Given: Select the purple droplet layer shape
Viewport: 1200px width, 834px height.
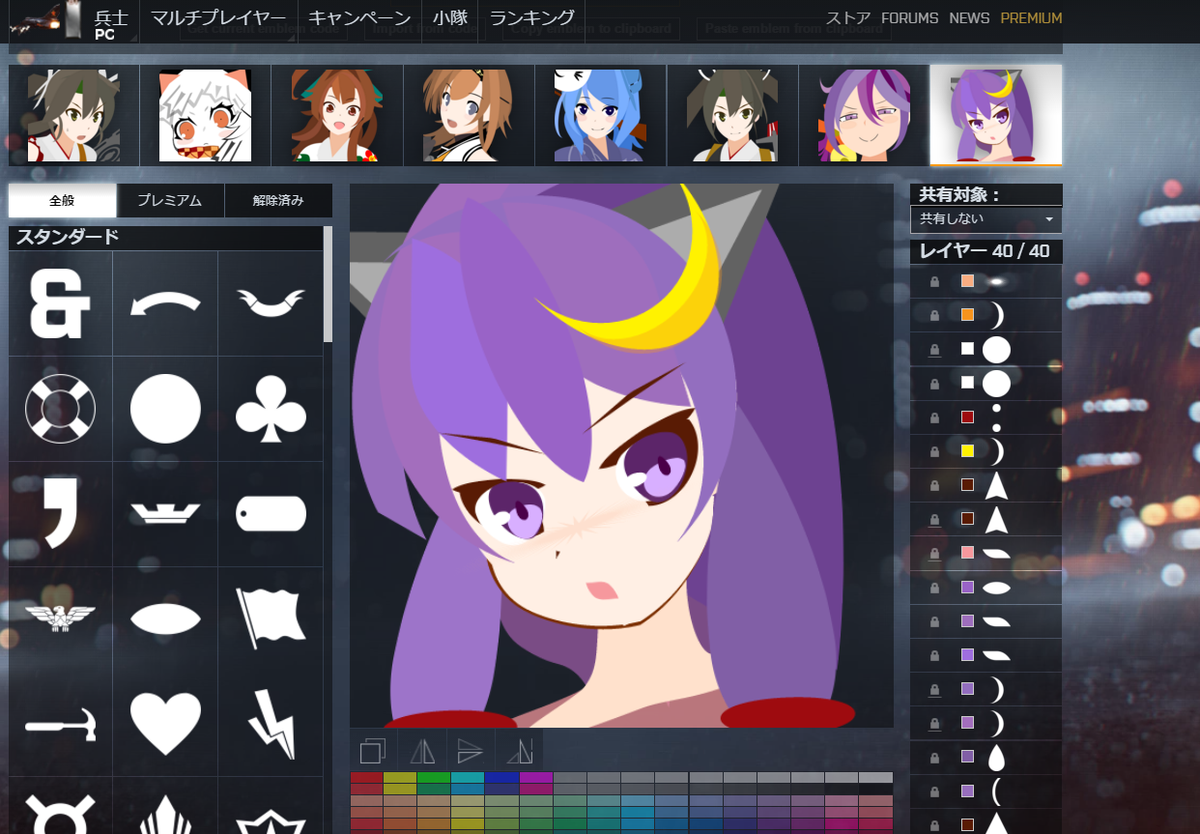Looking at the screenshot, I should (997, 758).
